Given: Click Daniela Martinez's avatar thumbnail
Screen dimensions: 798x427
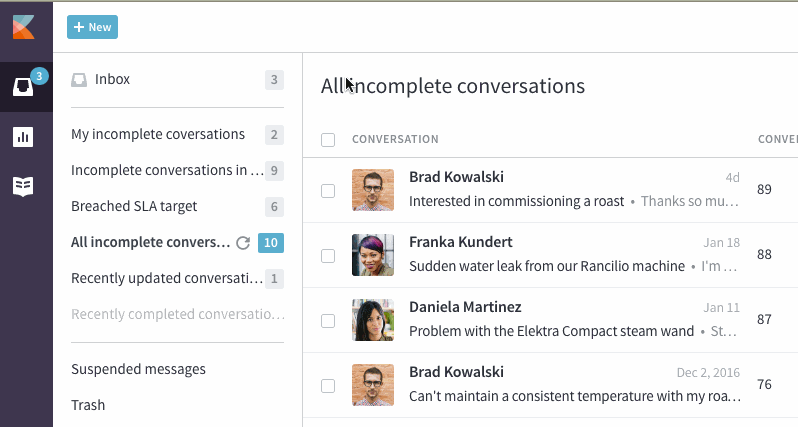Looking at the screenshot, I should (373, 320).
